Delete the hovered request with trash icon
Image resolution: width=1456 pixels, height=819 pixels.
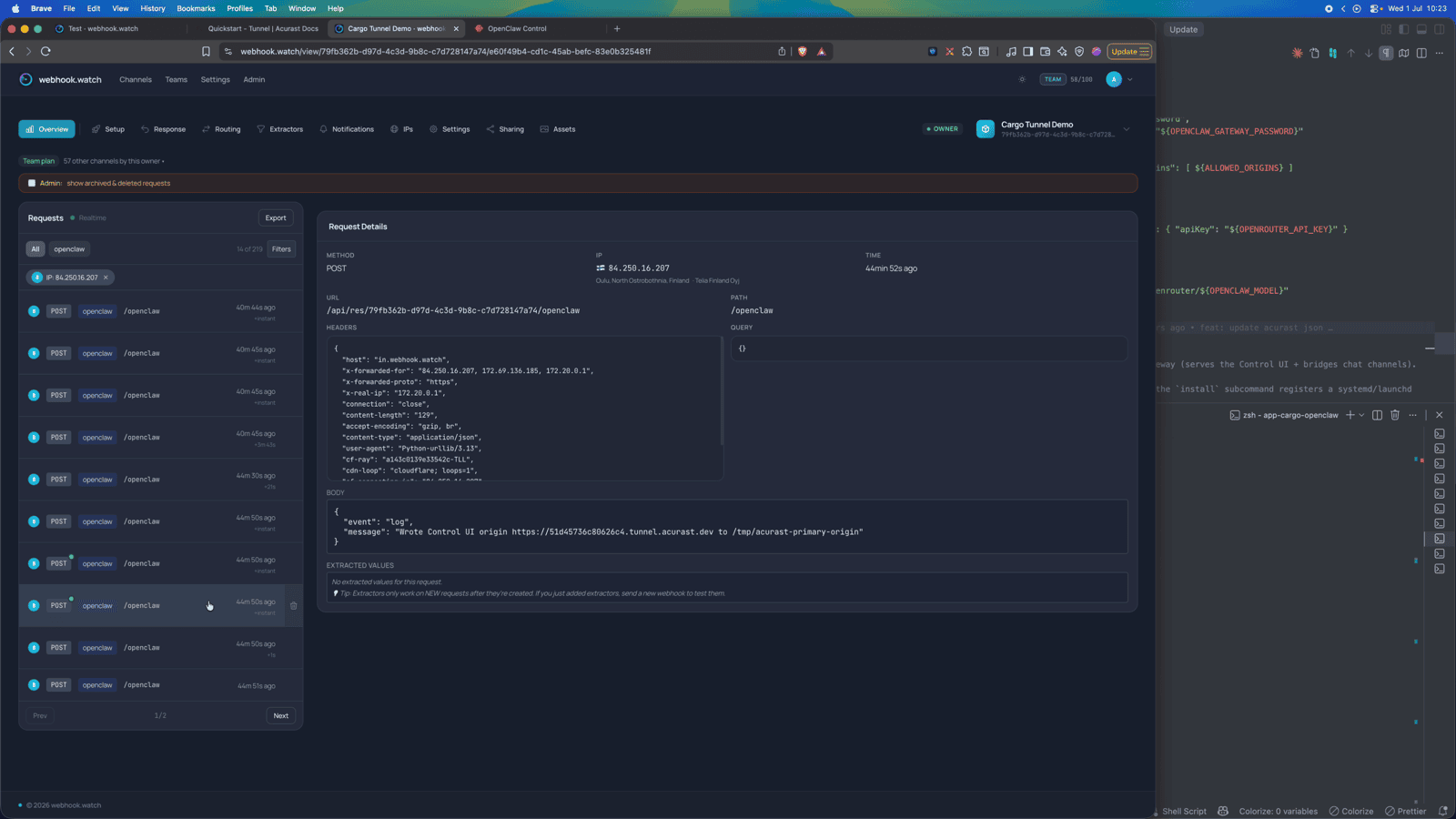pos(294,605)
